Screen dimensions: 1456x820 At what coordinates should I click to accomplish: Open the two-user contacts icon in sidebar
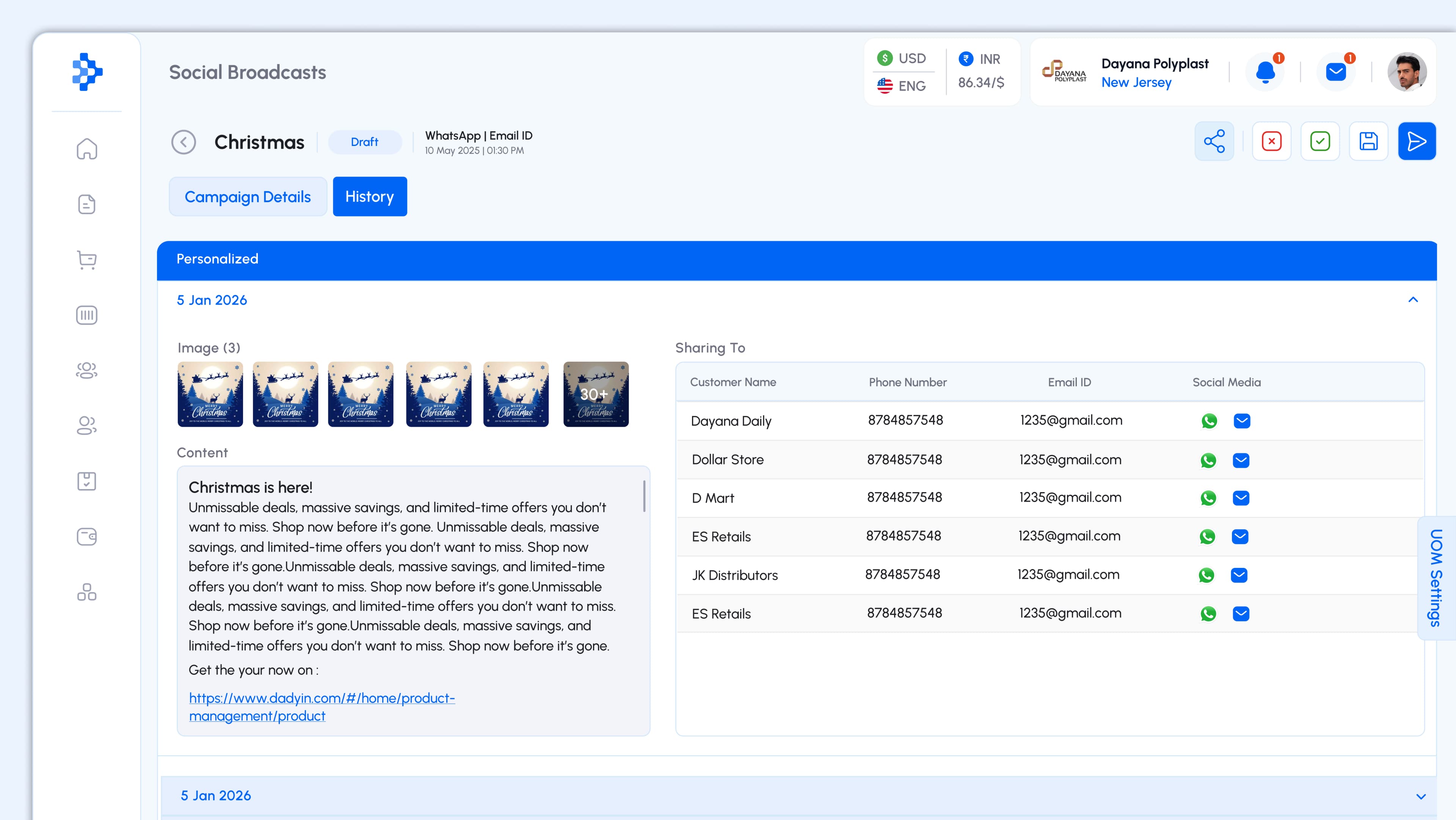click(86, 425)
